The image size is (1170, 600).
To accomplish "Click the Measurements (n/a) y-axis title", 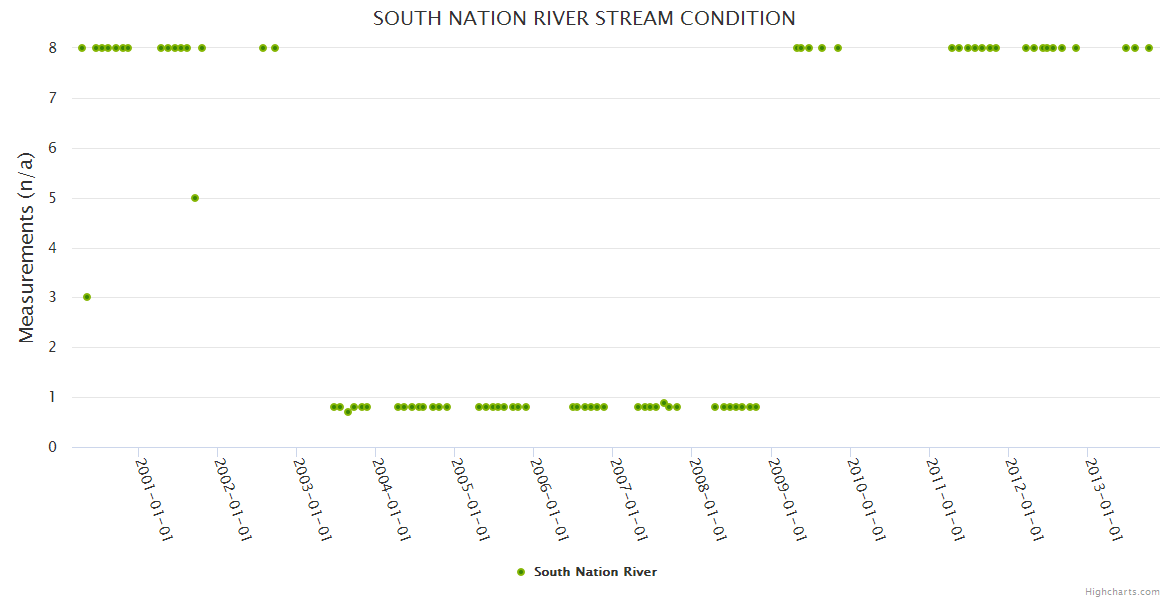I will [x=27, y=247].
